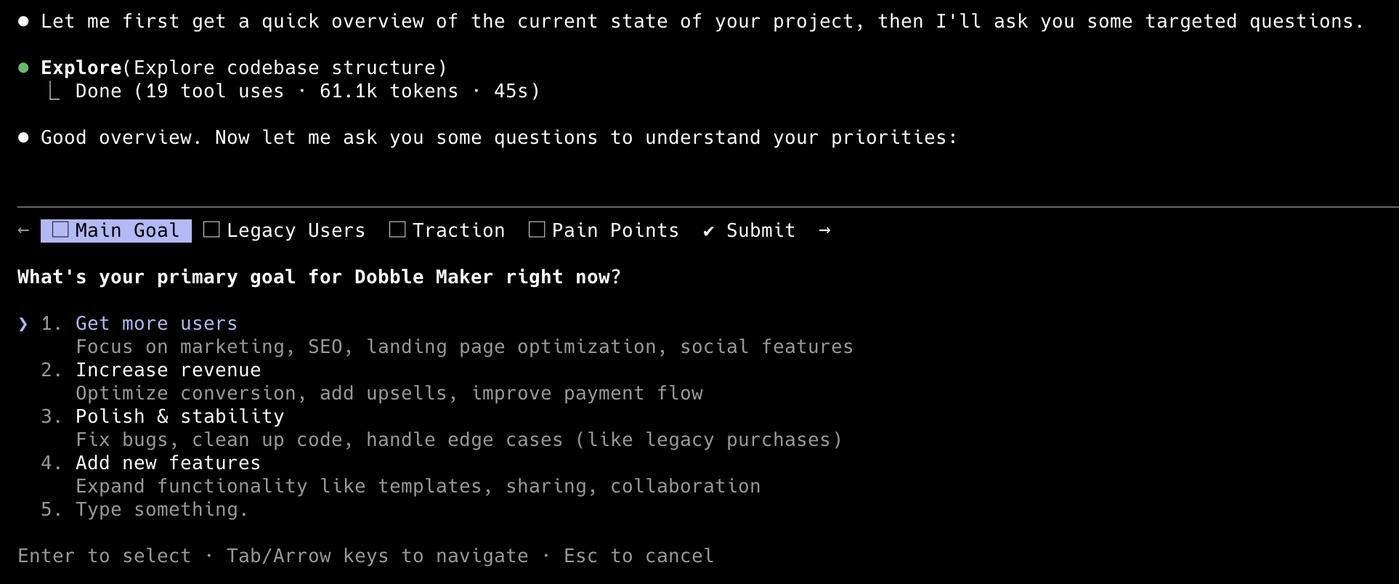The height and width of the screenshot is (584, 1400).
Task: Click the Submit checkmark icon
Action: click(708, 231)
